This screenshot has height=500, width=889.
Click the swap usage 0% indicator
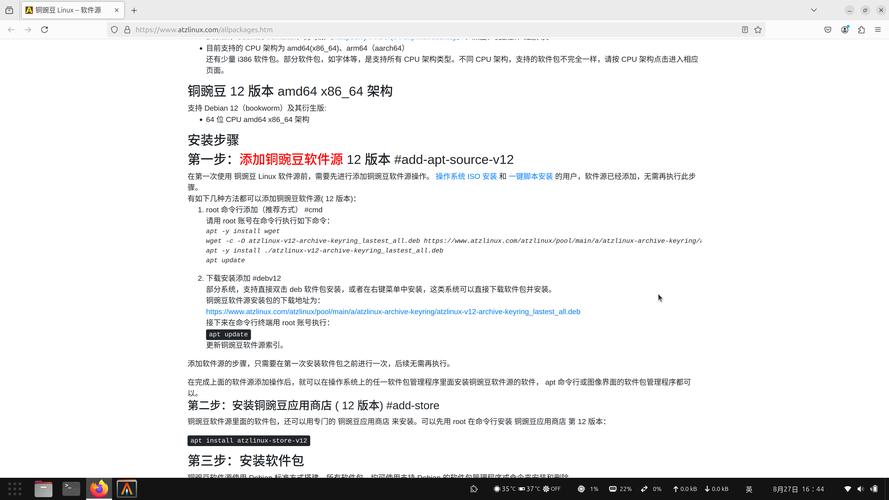(x=651, y=489)
